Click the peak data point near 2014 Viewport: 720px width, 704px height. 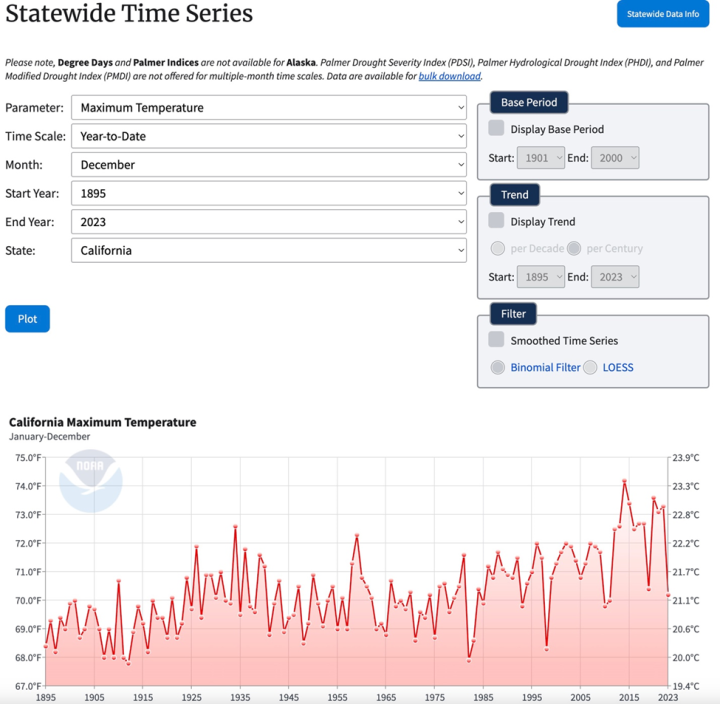[624, 482]
